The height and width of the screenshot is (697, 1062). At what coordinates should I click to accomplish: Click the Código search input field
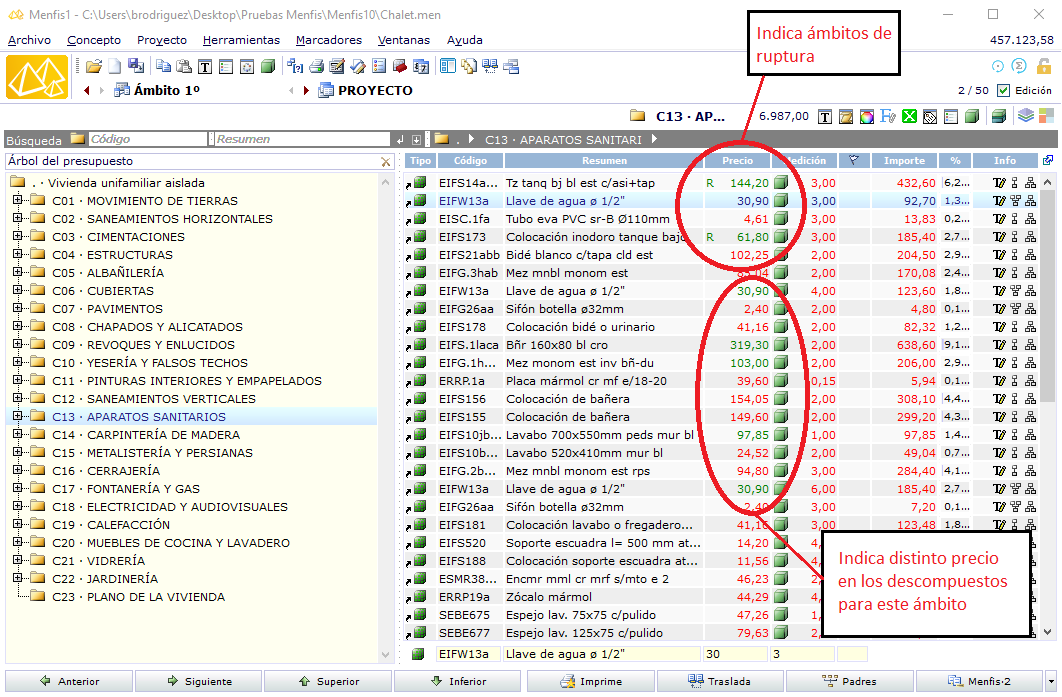click(148, 139)
